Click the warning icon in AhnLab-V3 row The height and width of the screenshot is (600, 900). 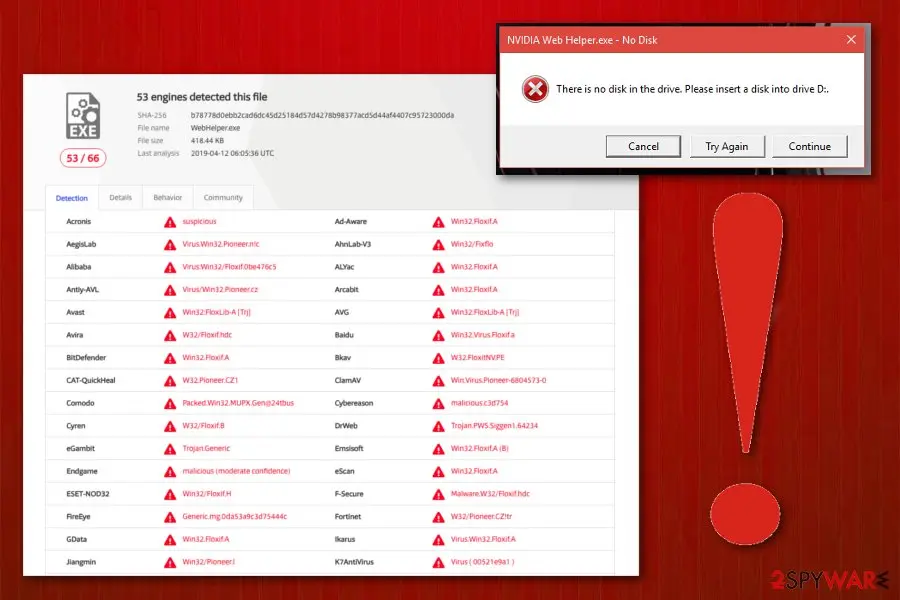439,245
